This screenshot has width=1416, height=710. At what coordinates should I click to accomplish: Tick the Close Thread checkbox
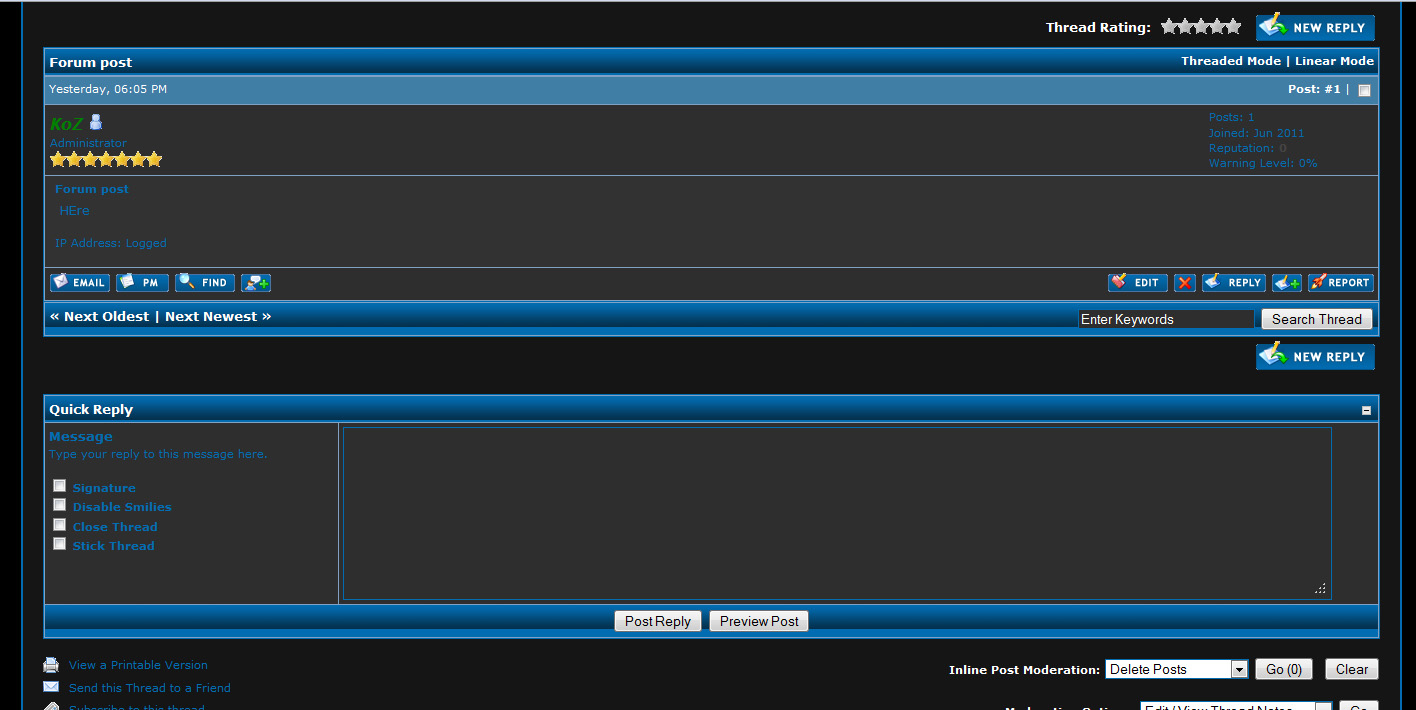[x=60, y=525]
